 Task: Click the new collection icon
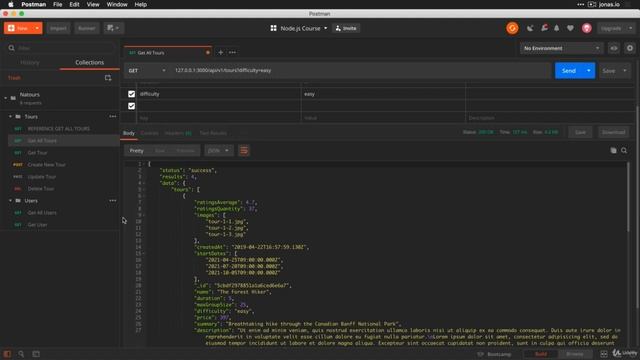pyautogui.click(x=108, y=78)
